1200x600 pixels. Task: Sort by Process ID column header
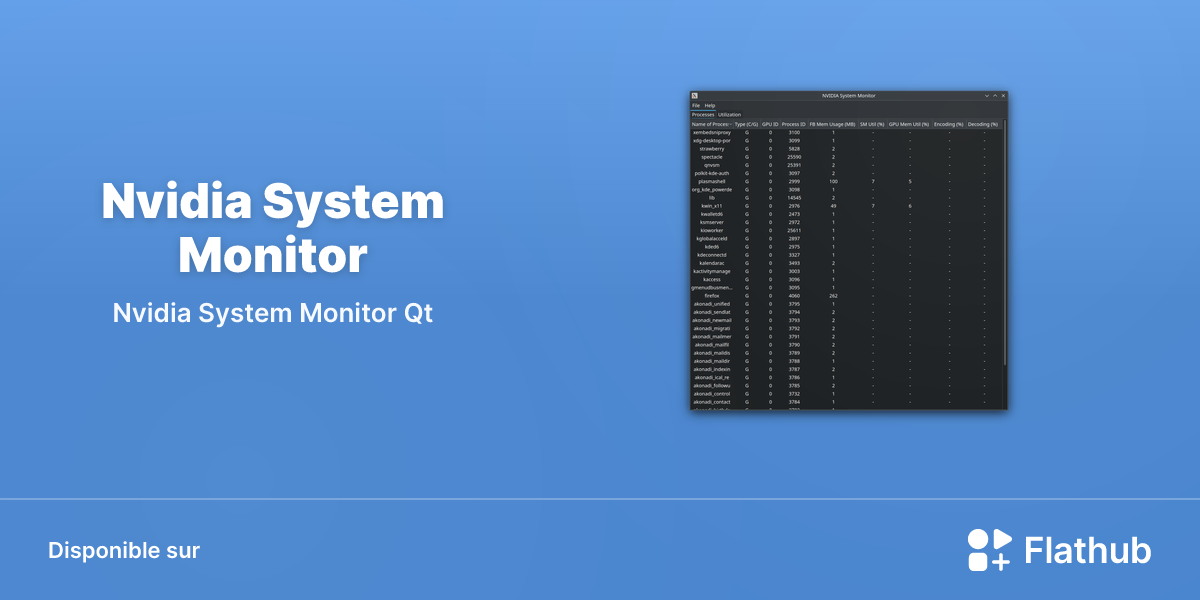794,124
